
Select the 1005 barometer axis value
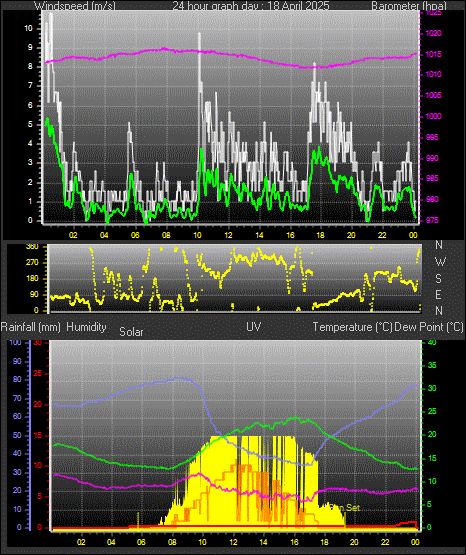(433, 96)
